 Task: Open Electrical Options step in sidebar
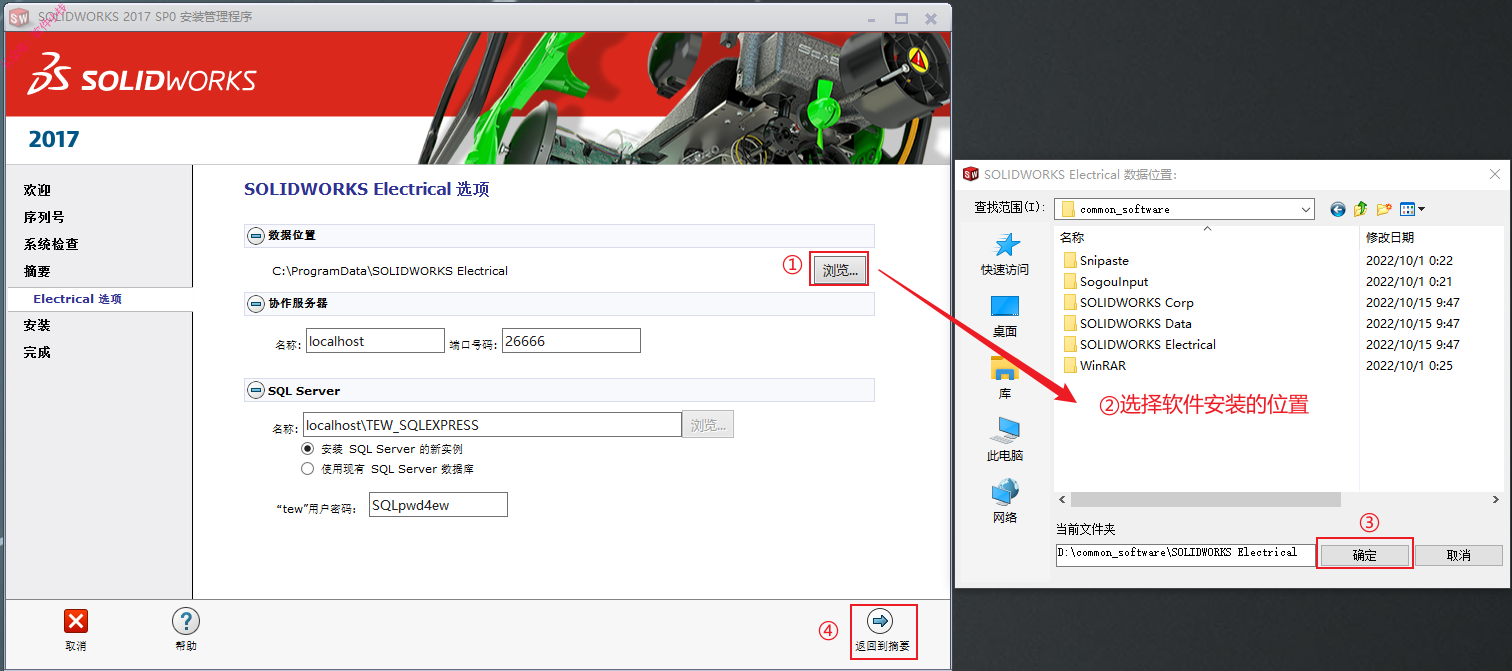(78, 299)
